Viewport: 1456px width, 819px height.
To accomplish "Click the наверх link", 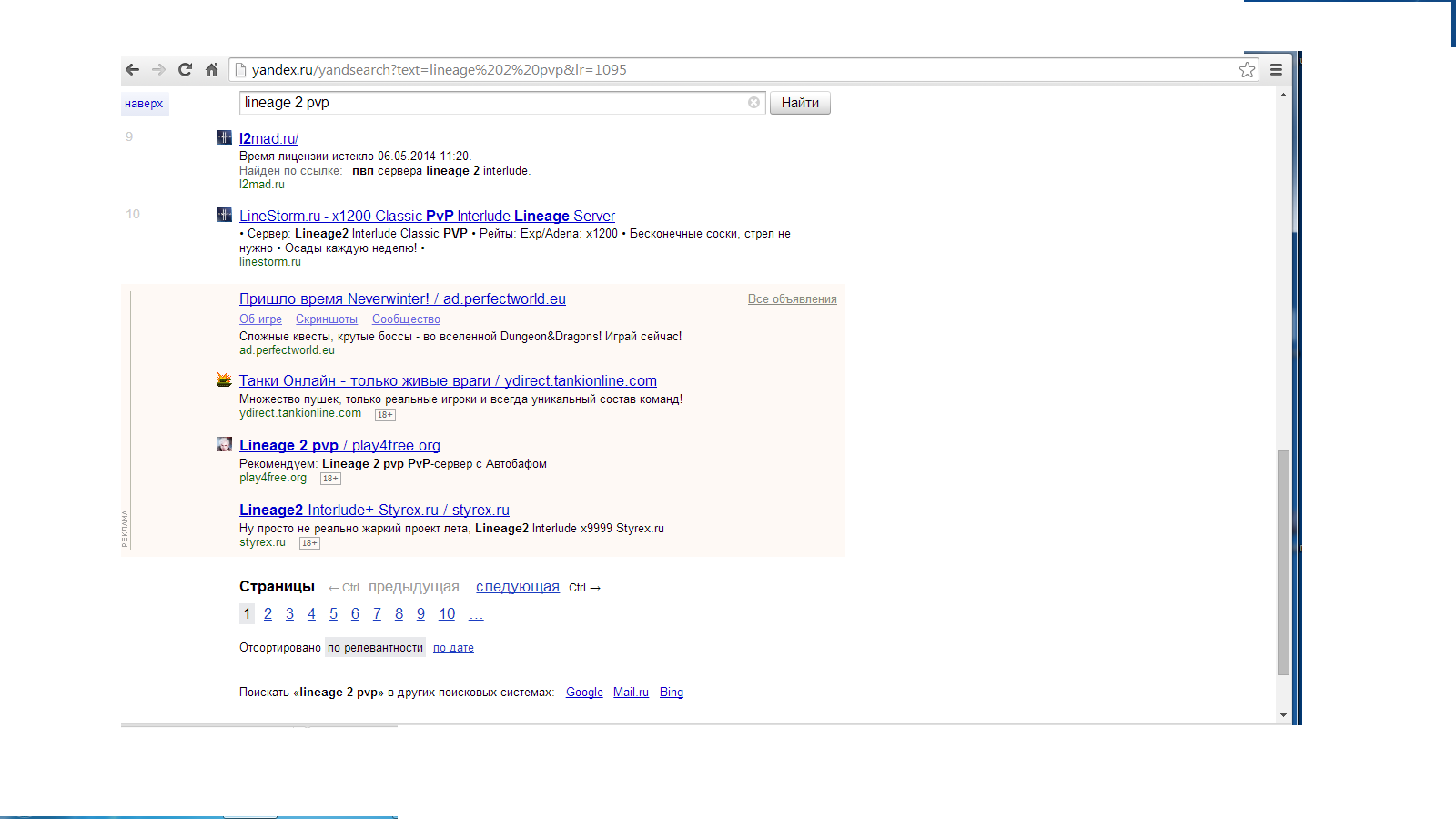I will click(144, 104).
